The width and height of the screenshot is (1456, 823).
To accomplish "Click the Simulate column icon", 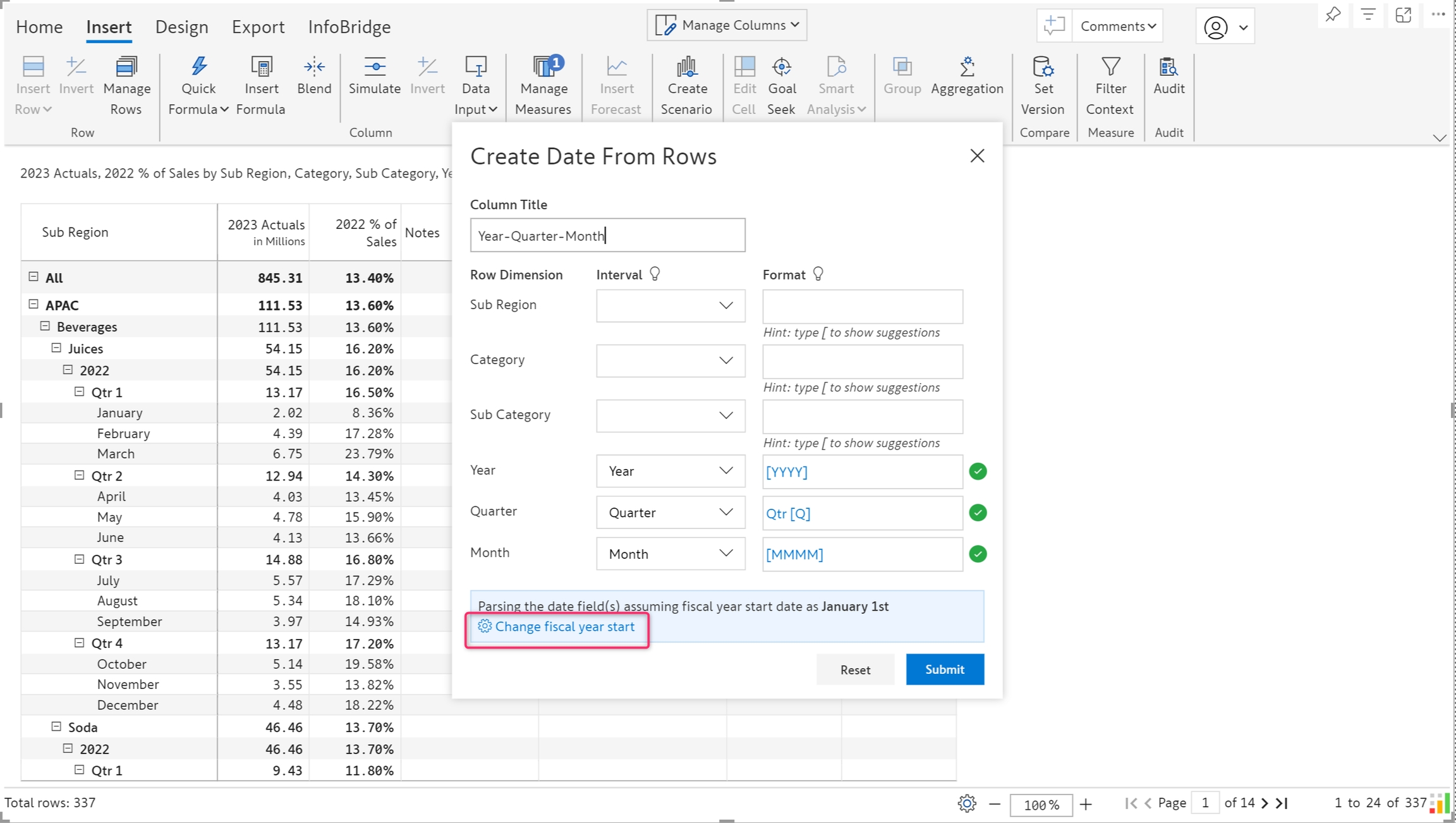I will coord(374,66).
